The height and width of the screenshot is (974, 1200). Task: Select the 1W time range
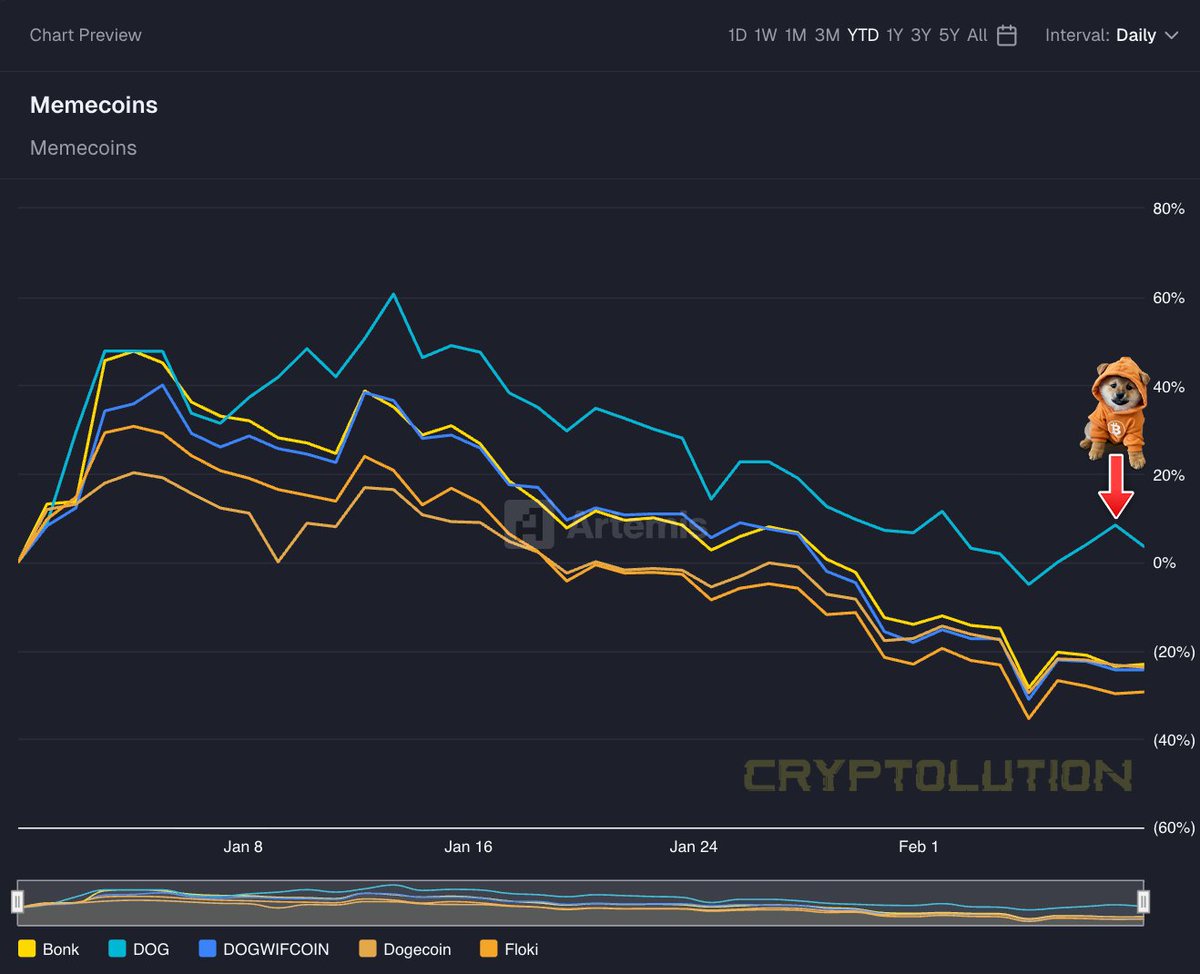766,35
